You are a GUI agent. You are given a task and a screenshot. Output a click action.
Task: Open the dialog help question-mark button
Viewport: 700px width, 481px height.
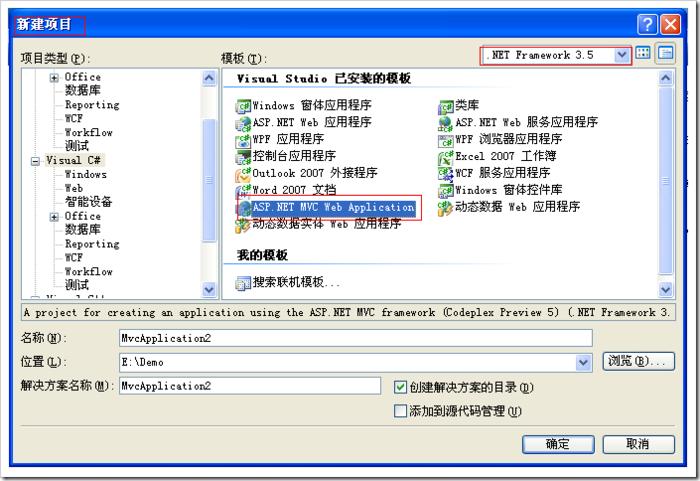[647, 24]
